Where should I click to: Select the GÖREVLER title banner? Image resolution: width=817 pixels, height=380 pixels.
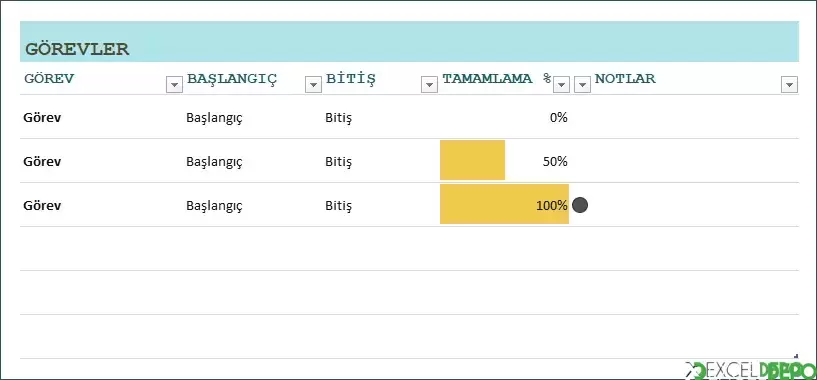point(409,42)
